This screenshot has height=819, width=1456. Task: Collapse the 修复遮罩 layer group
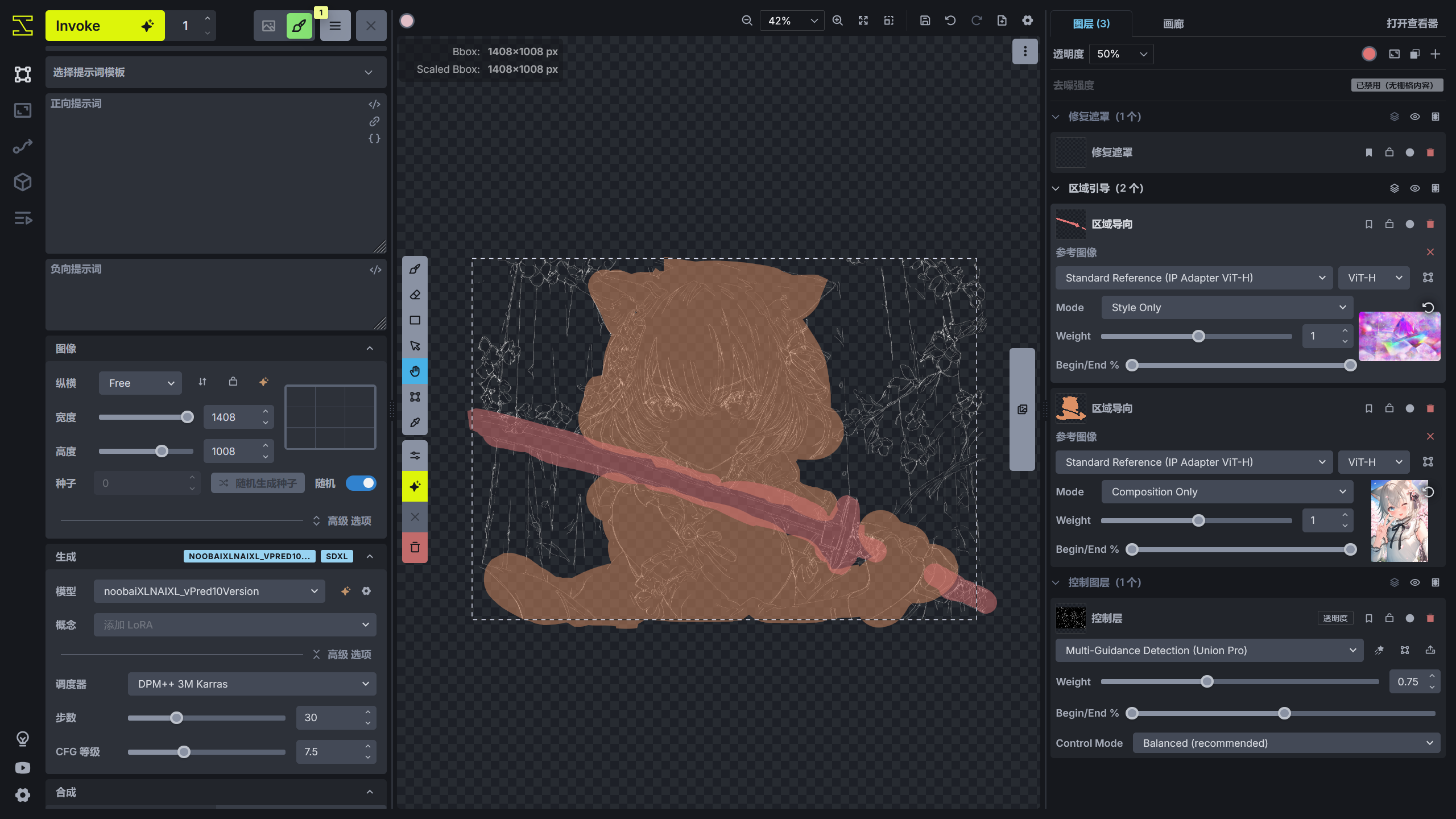(1056, 117)
